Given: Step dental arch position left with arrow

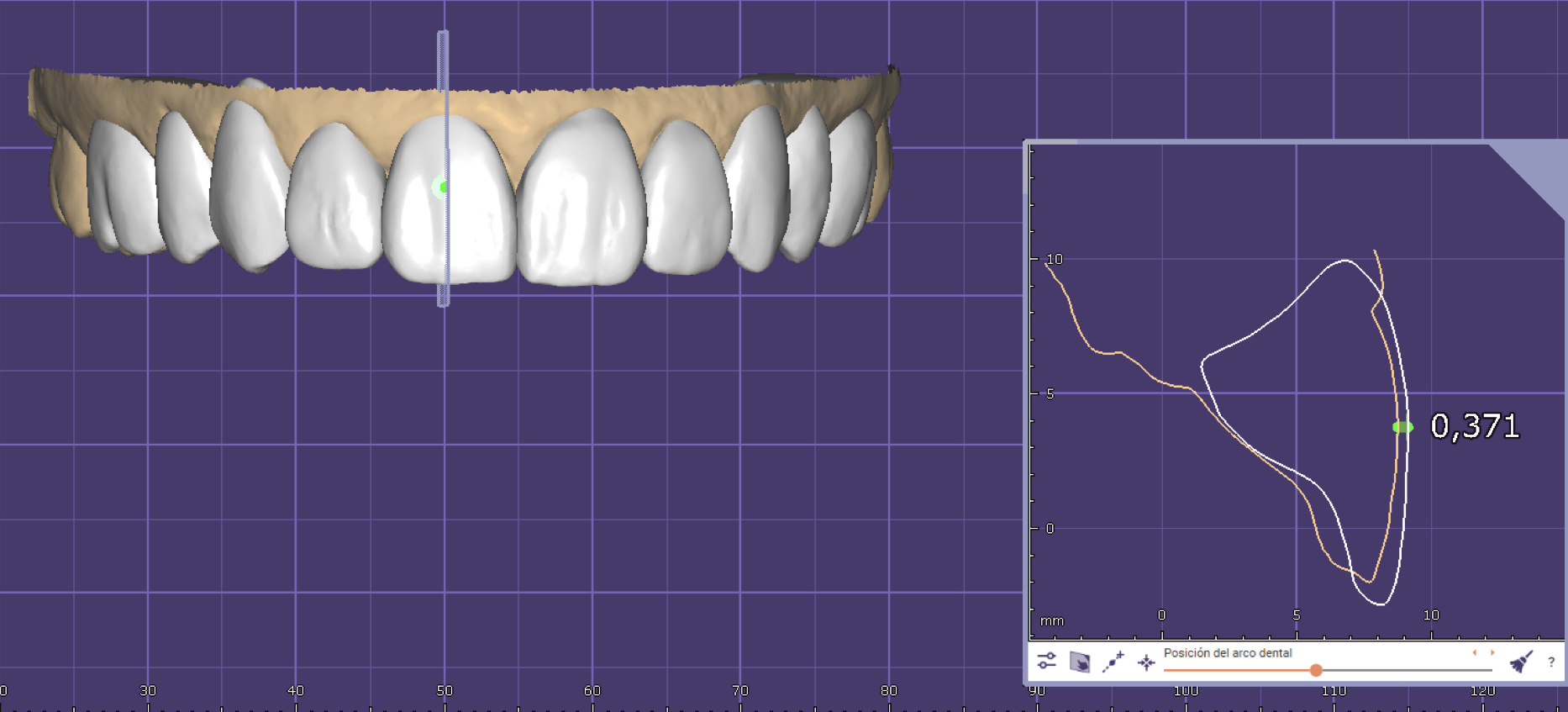Looking at the screenshot, I should 1474,652.
